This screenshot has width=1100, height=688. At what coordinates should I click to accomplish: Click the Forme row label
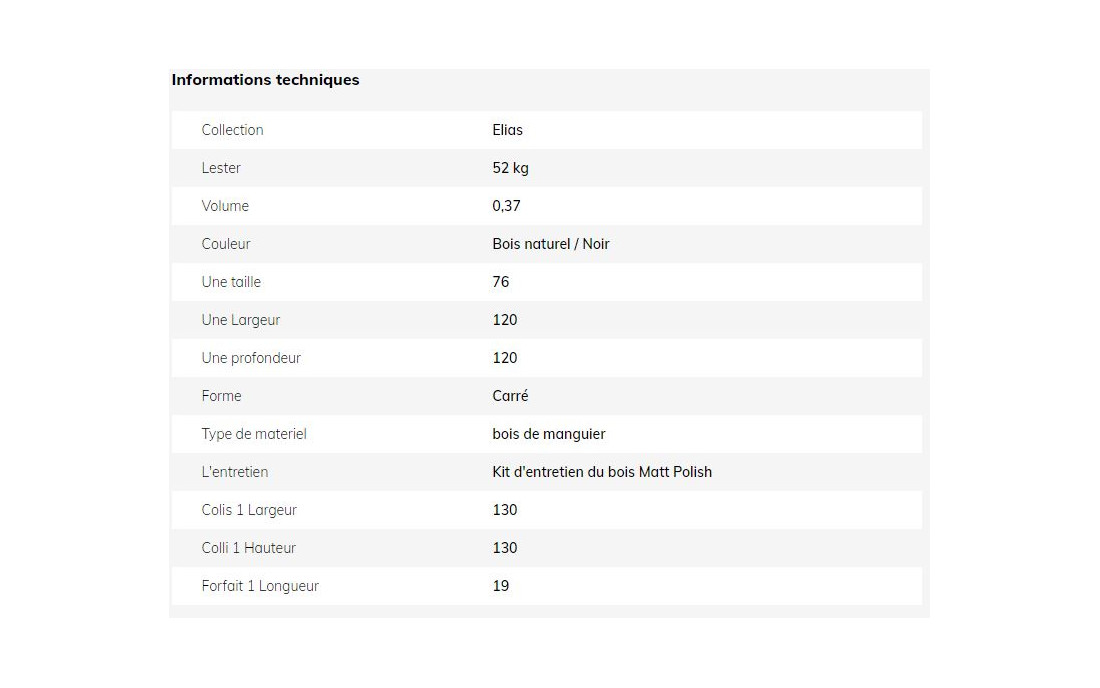coord(222,396)
